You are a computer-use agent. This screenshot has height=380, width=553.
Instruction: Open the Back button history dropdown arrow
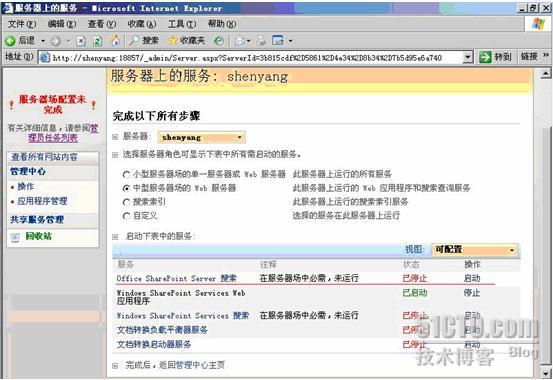click(43, 41)
